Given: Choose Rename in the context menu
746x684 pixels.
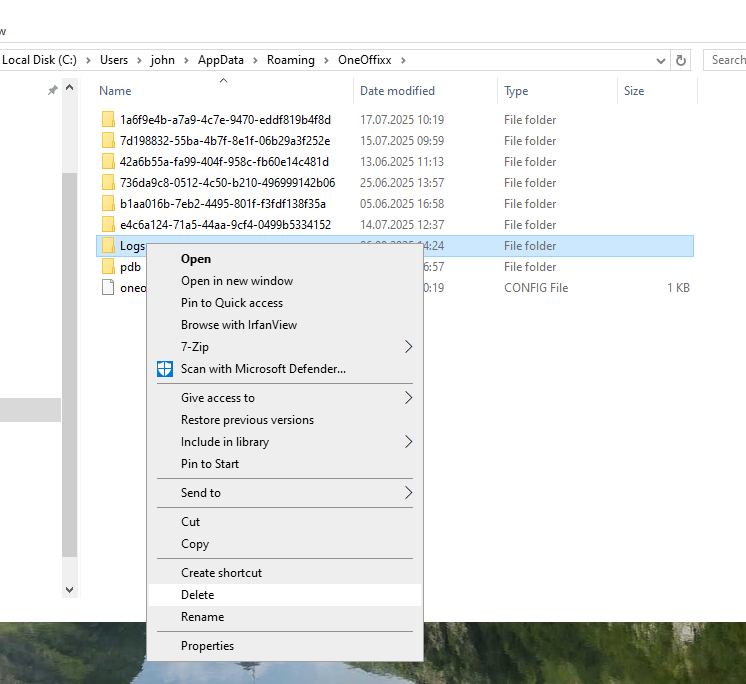Looking at the screenshot, I should coord(285,616).
